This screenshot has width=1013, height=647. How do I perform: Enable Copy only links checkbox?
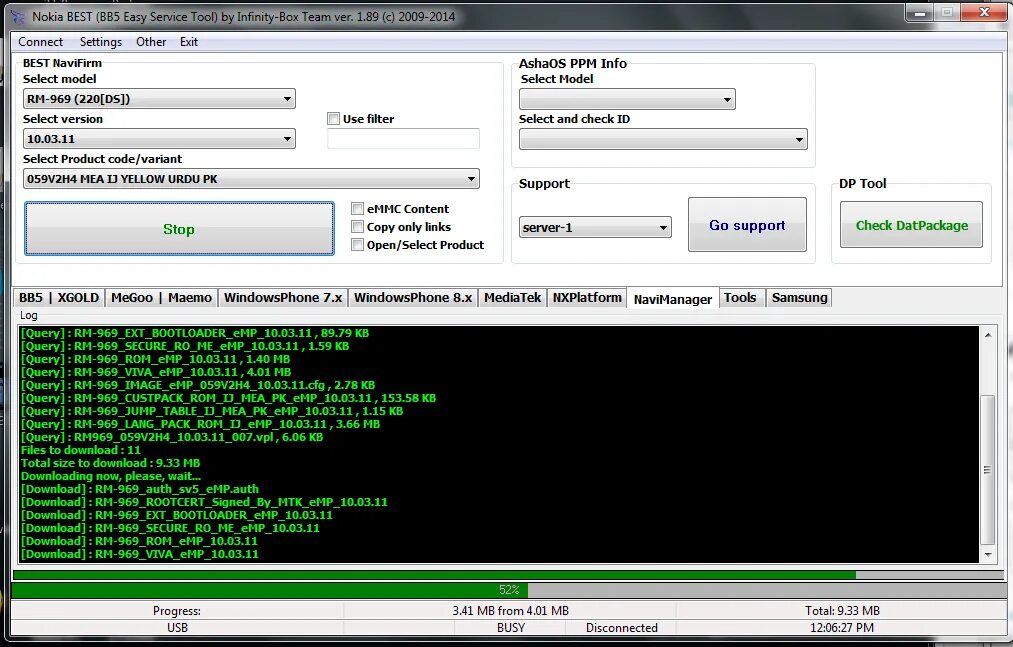coord(357,227)
